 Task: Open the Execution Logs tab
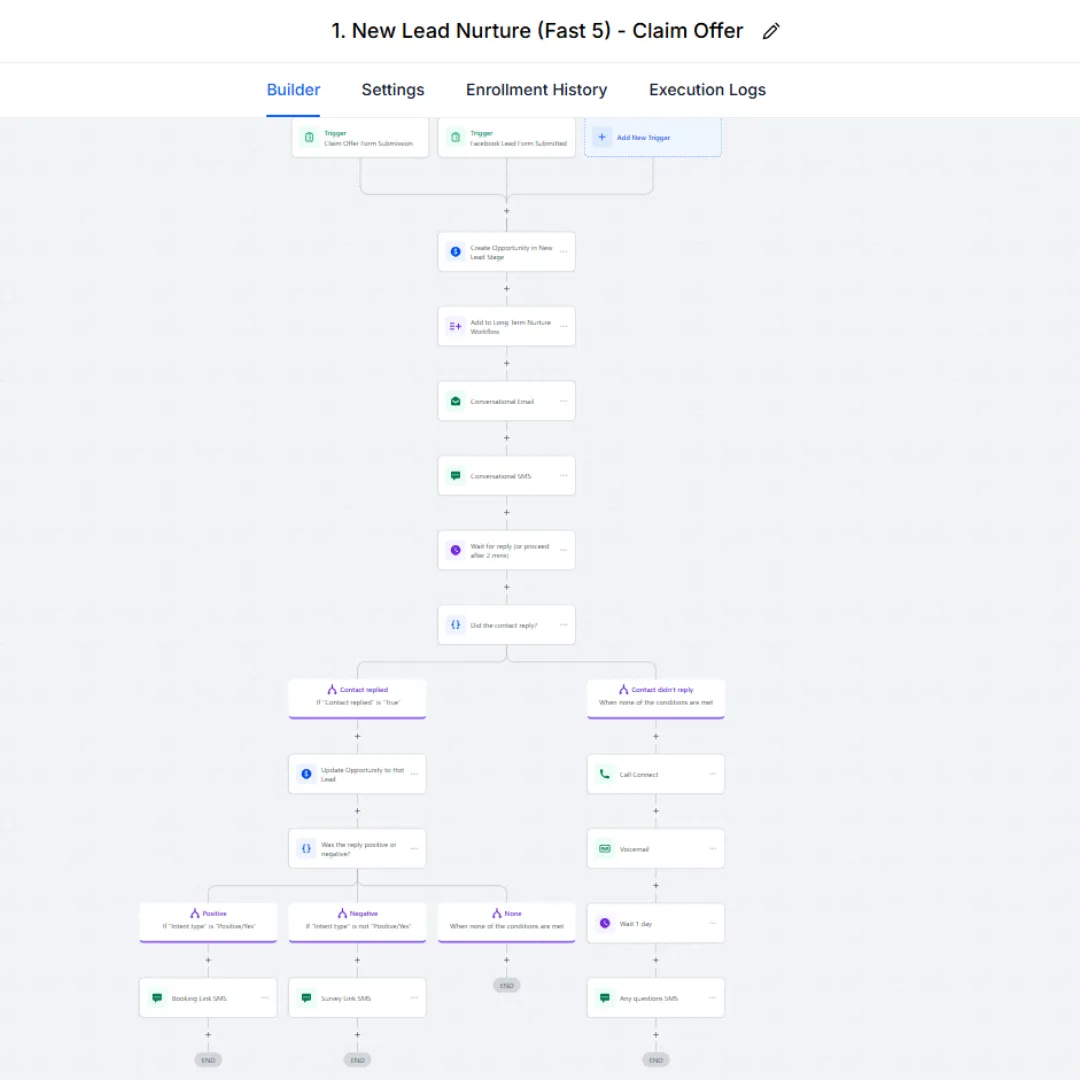coord(707,90)
